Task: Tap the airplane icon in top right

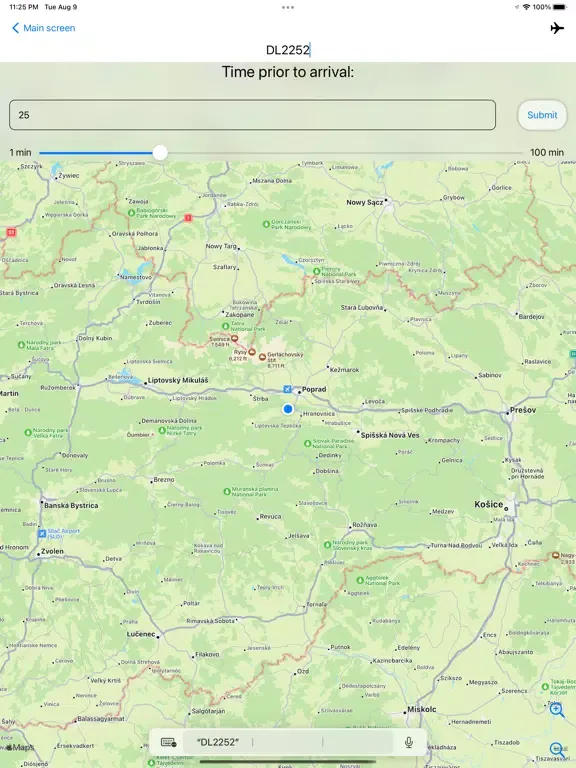Action: [557, 28]
